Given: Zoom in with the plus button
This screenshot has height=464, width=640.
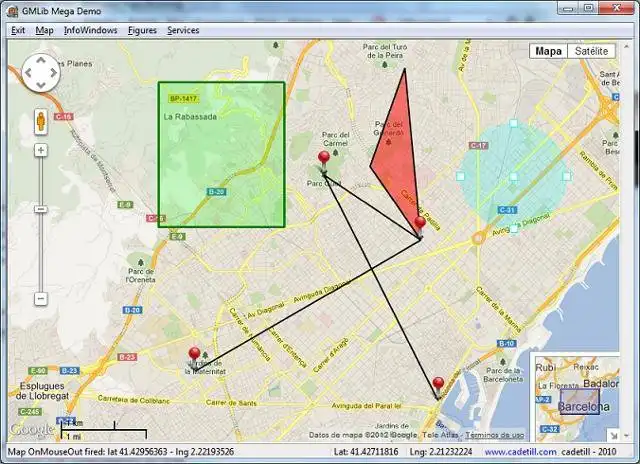Looking at the screenshot, I should 40,150.
